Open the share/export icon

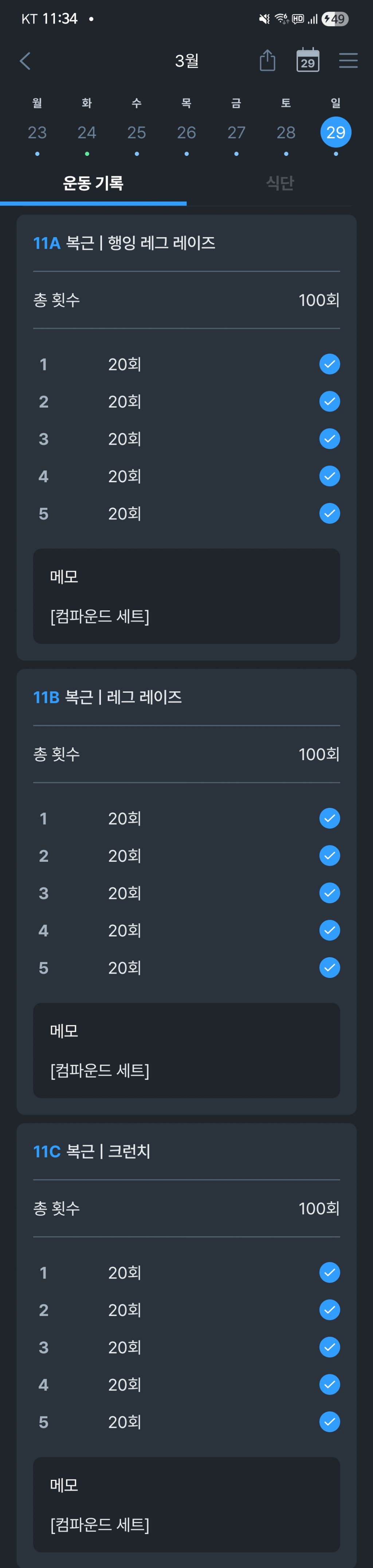(267, 61)
